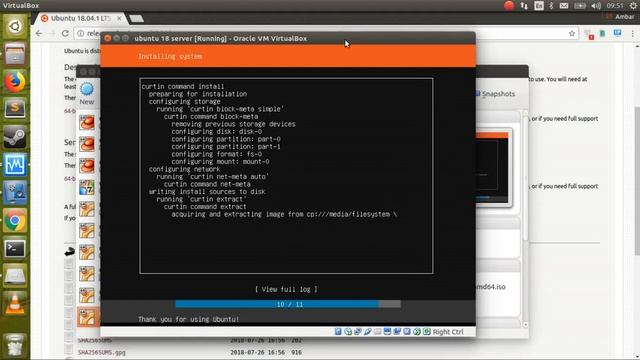The image size is (640, 360).
Task: Open the keyboard language indicator
Action: pos(539,6)
